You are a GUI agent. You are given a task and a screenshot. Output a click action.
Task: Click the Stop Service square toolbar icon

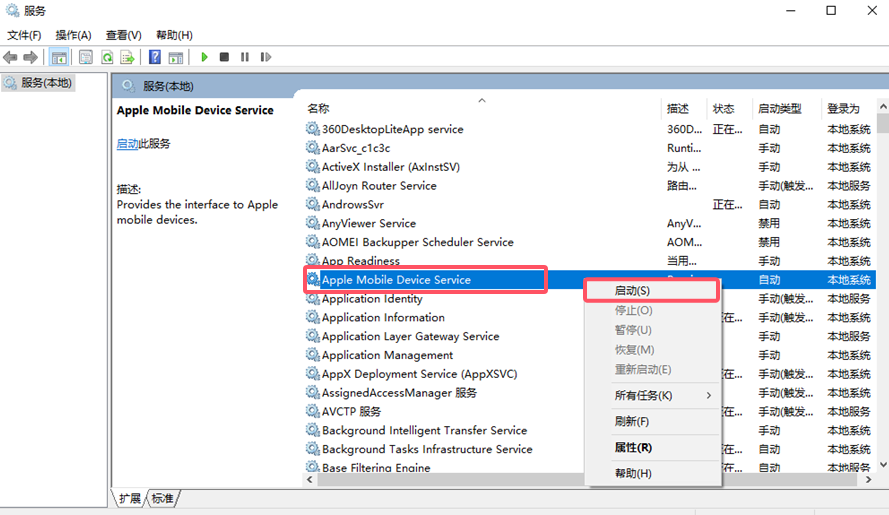[225, 57]
